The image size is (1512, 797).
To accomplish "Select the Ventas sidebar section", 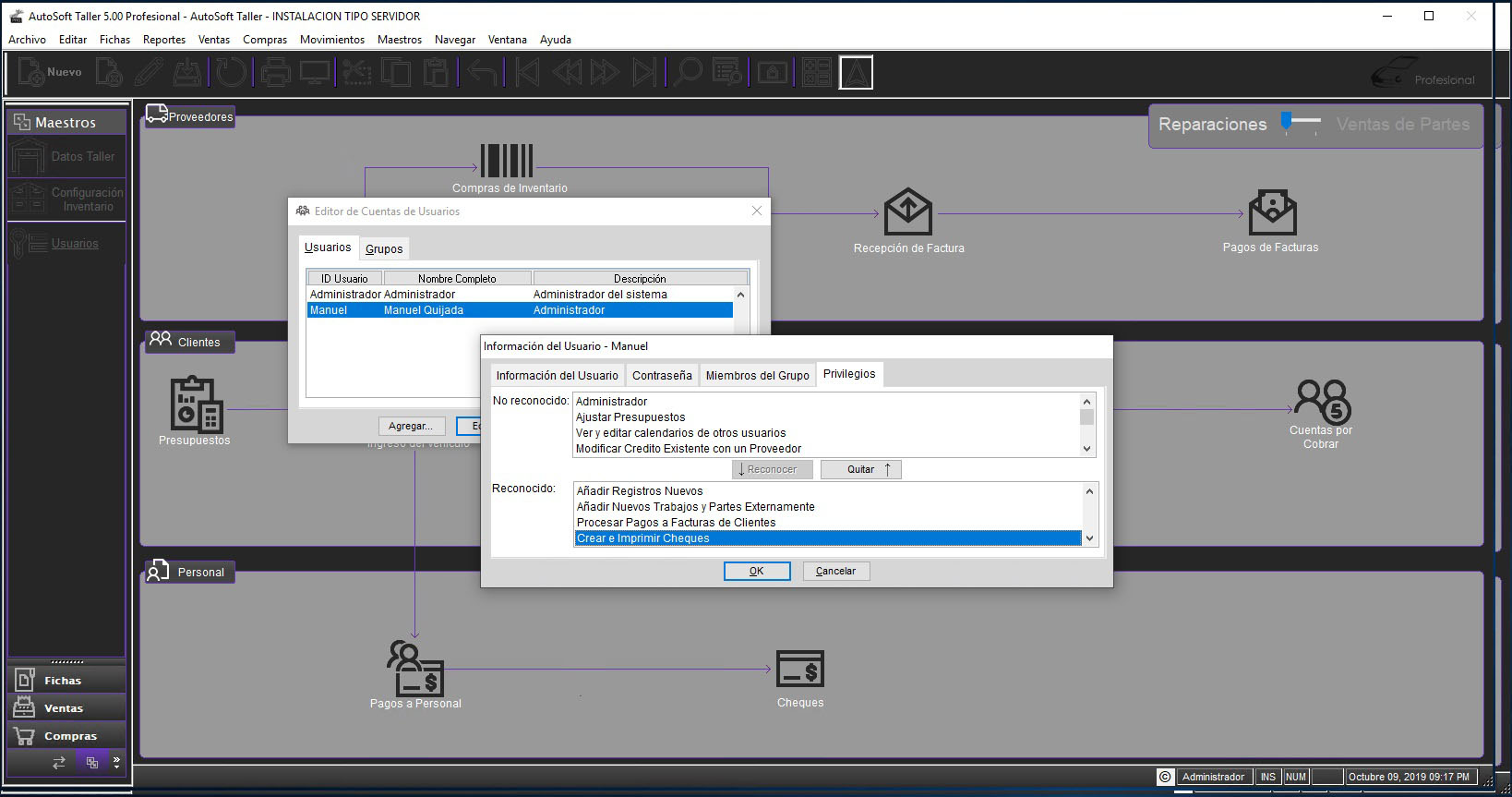I will coord(66,708).
